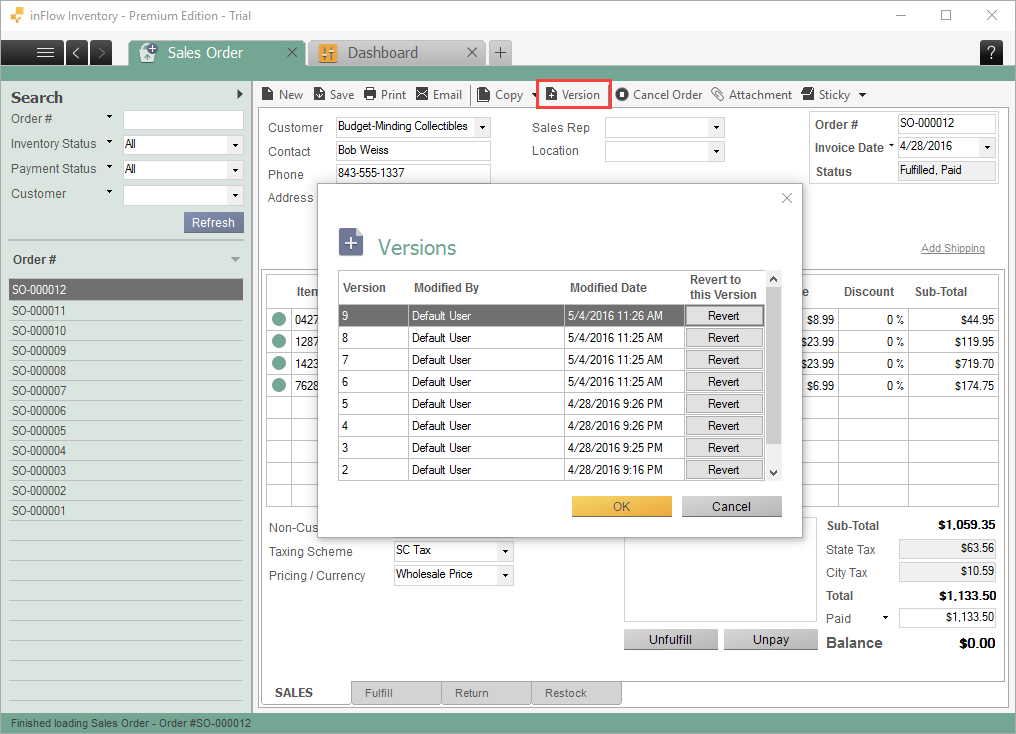Click the Add Shipping link
Viewport: 1016px width, 734px height.
pyautogui.click(x=951, y=247)
